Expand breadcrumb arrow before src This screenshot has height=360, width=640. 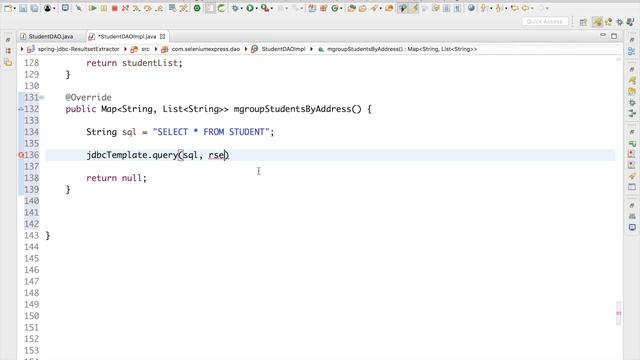(125, 49)
